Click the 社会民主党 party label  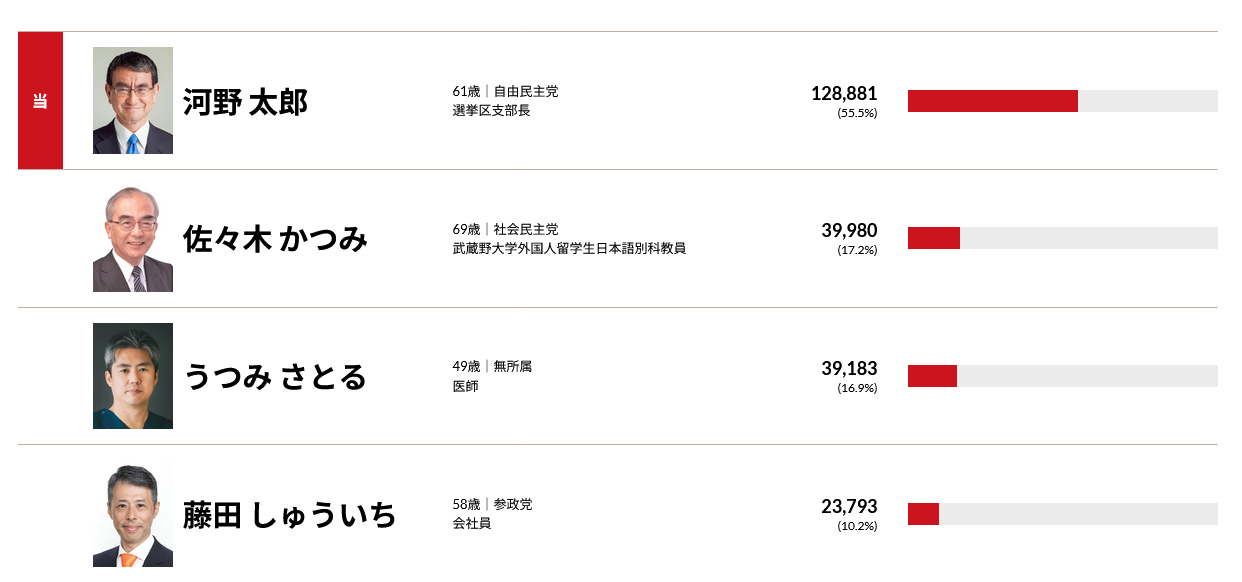526,229
